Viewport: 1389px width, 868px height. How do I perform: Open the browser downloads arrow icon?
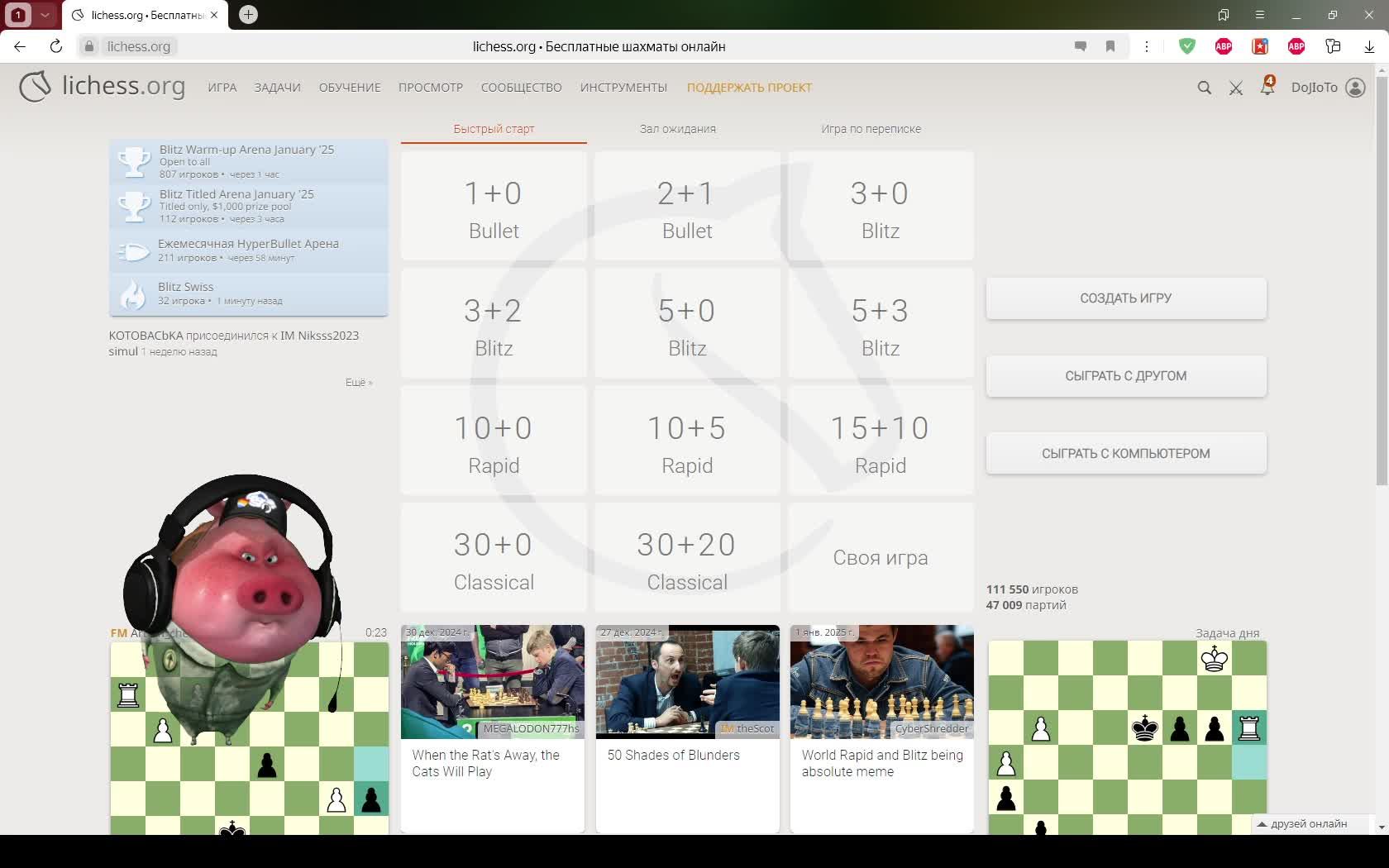point(1369,46)
